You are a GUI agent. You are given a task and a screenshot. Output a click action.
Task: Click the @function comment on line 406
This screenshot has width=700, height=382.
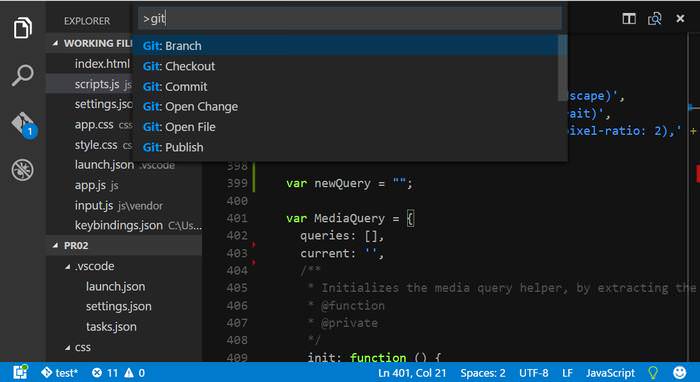point(353,306)
